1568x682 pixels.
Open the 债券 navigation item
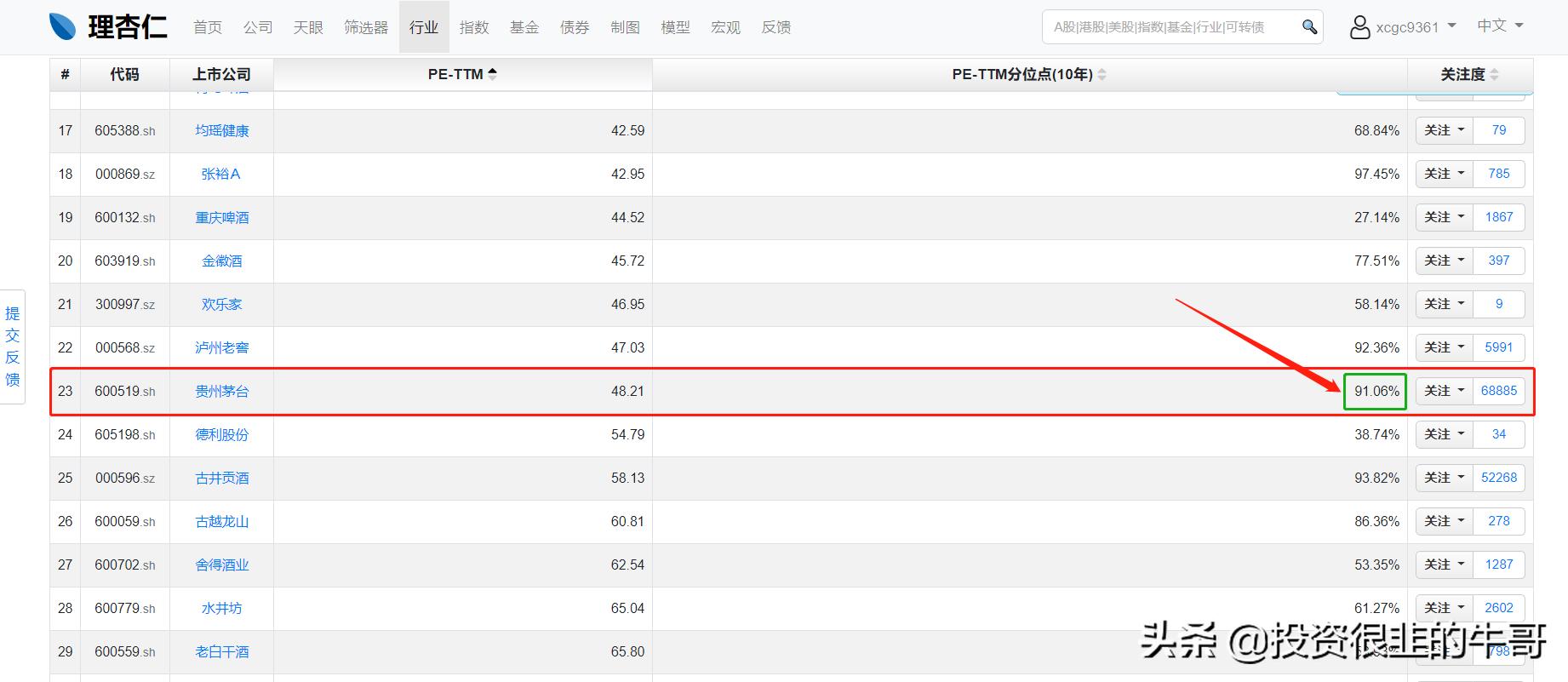click(x=575, y=27)
